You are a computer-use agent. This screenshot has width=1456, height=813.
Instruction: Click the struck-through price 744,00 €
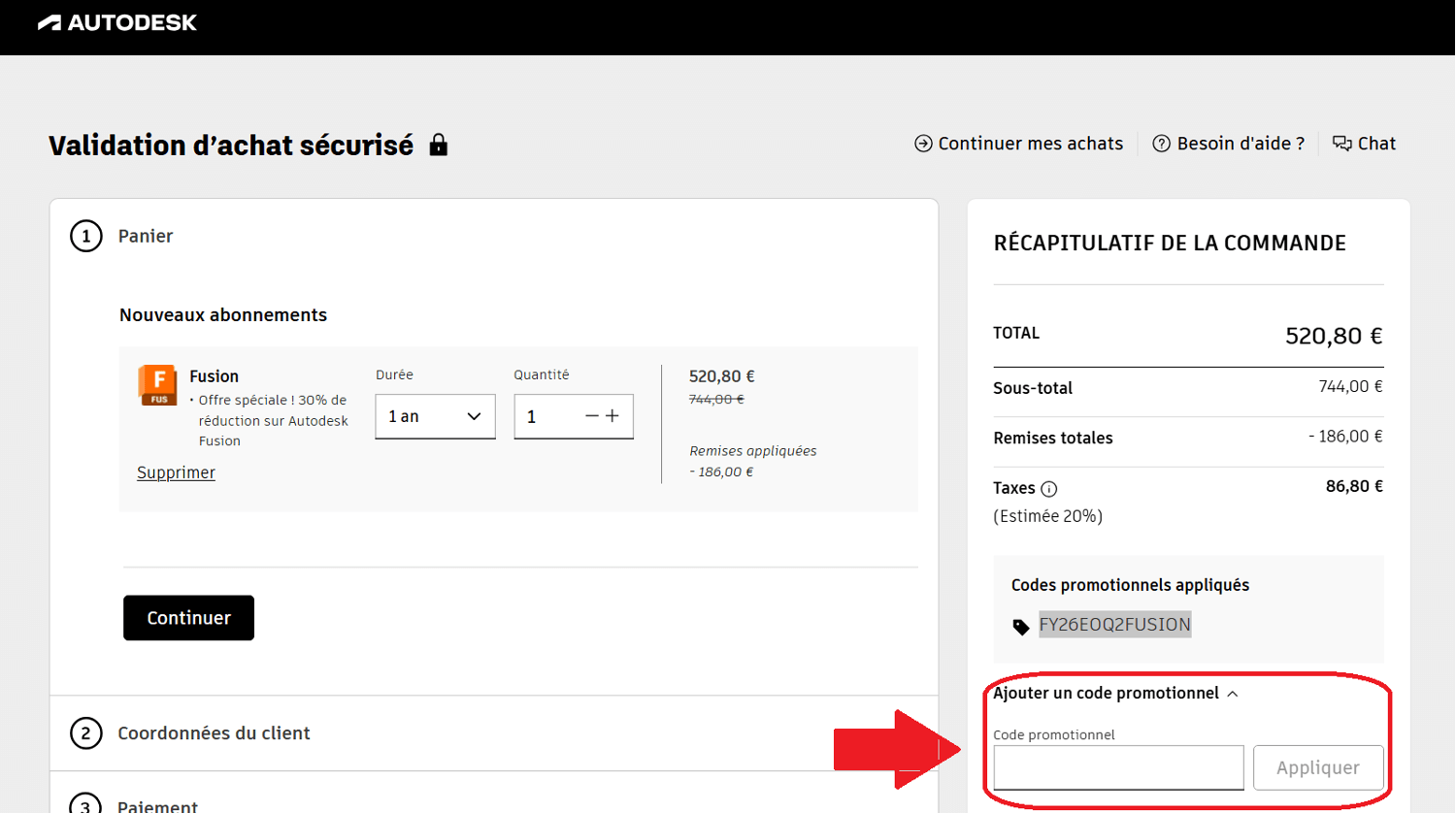pos(716,399)
